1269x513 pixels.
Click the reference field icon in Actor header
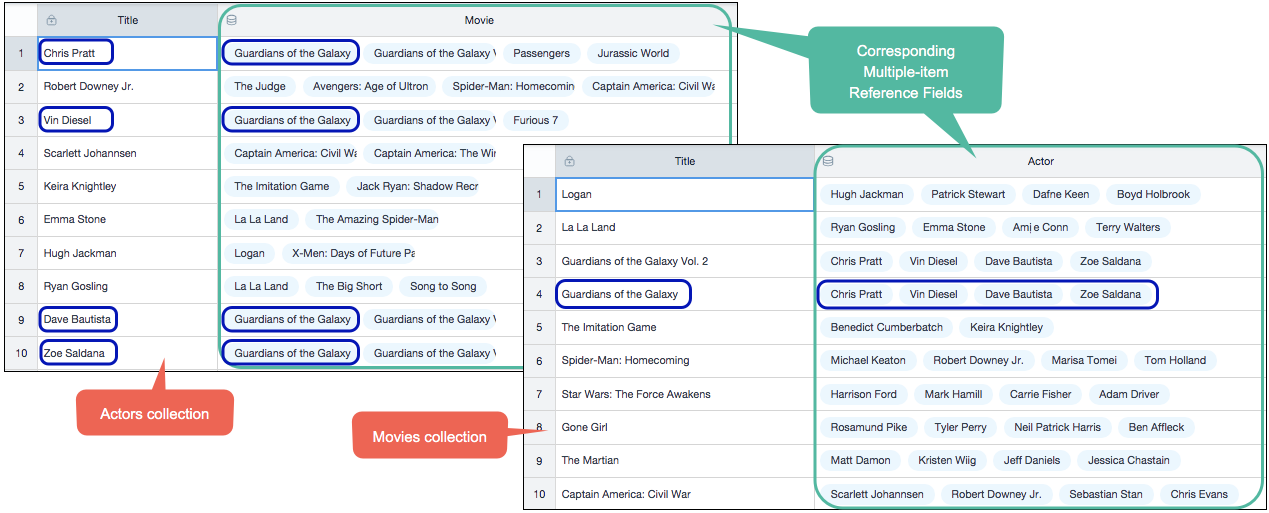tap(828, 161)
